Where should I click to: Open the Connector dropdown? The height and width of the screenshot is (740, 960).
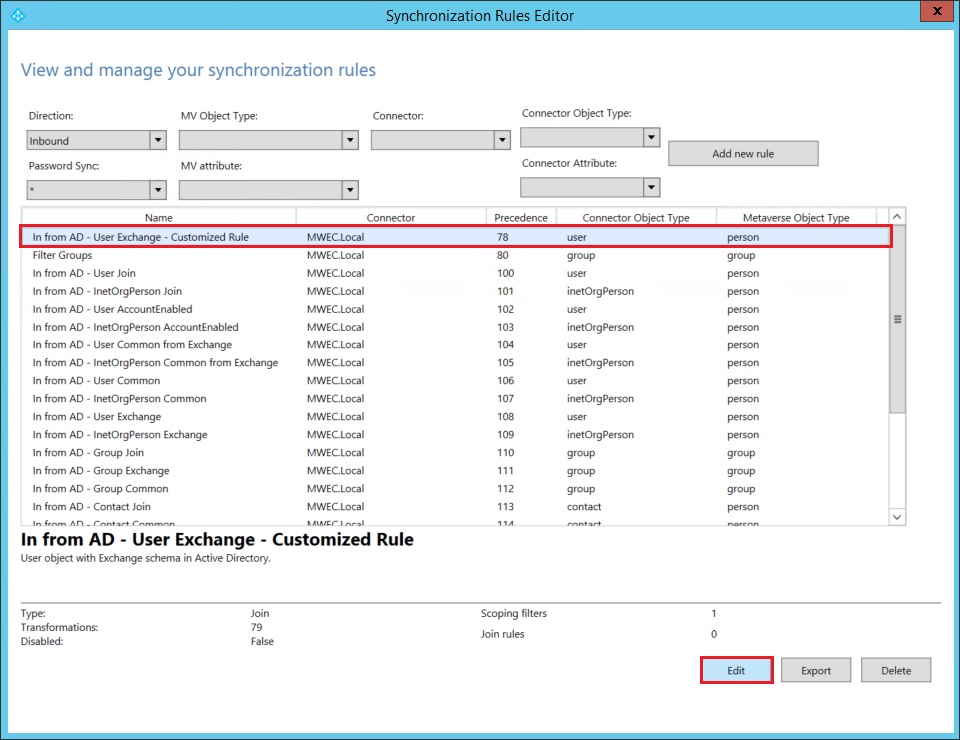pos(502,141)
